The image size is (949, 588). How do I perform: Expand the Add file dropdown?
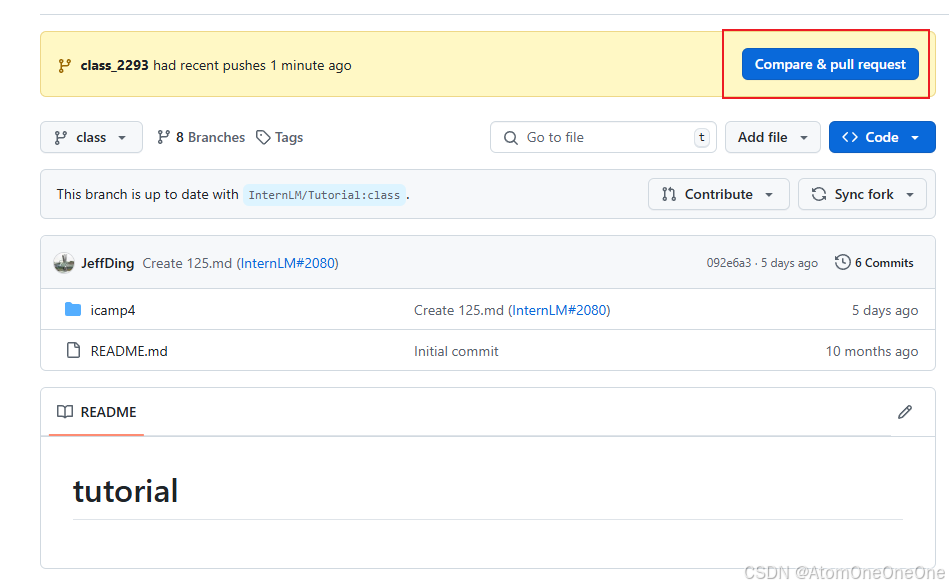[772, 137]
